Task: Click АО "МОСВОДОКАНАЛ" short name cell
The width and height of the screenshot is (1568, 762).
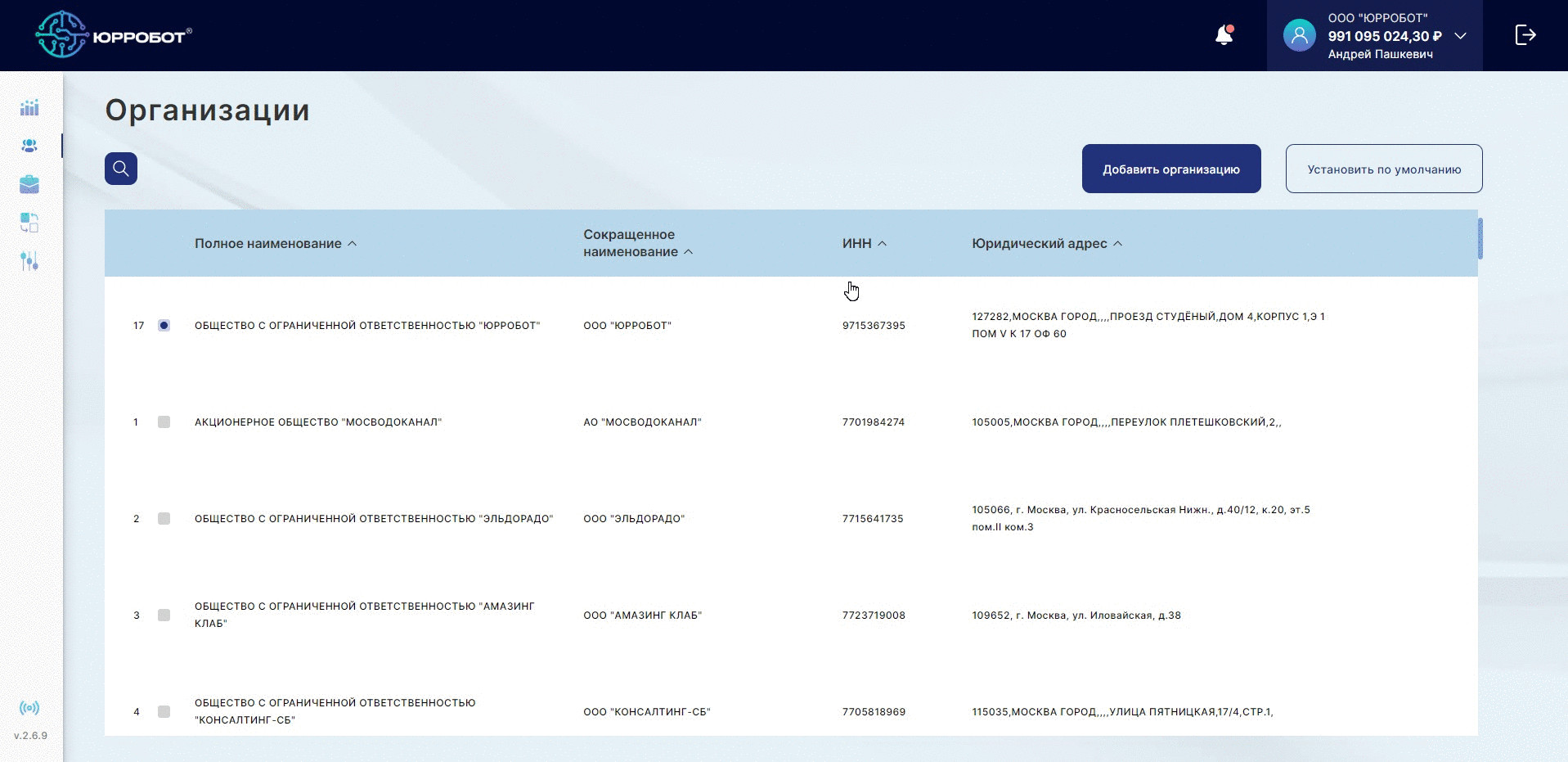Action: [x=642, y=422]
